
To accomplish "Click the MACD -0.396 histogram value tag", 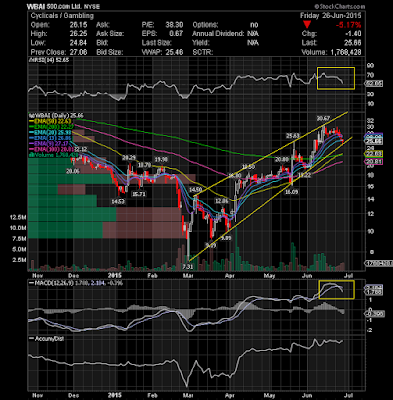I will pos(375,314).
